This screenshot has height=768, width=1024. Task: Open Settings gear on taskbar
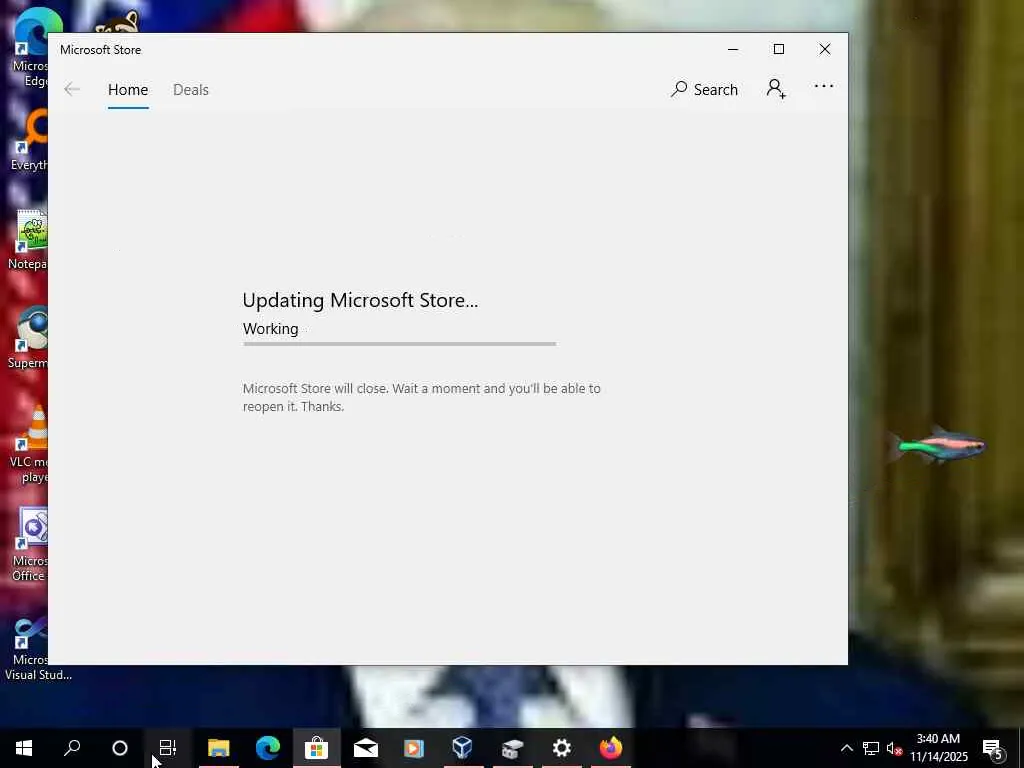[x=562, y=748]
